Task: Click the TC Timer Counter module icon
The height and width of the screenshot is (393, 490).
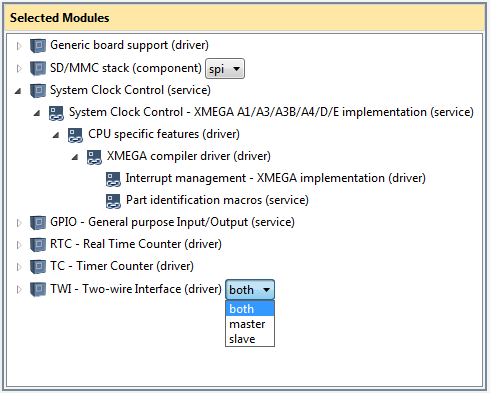Action: (x=38, y=266)
